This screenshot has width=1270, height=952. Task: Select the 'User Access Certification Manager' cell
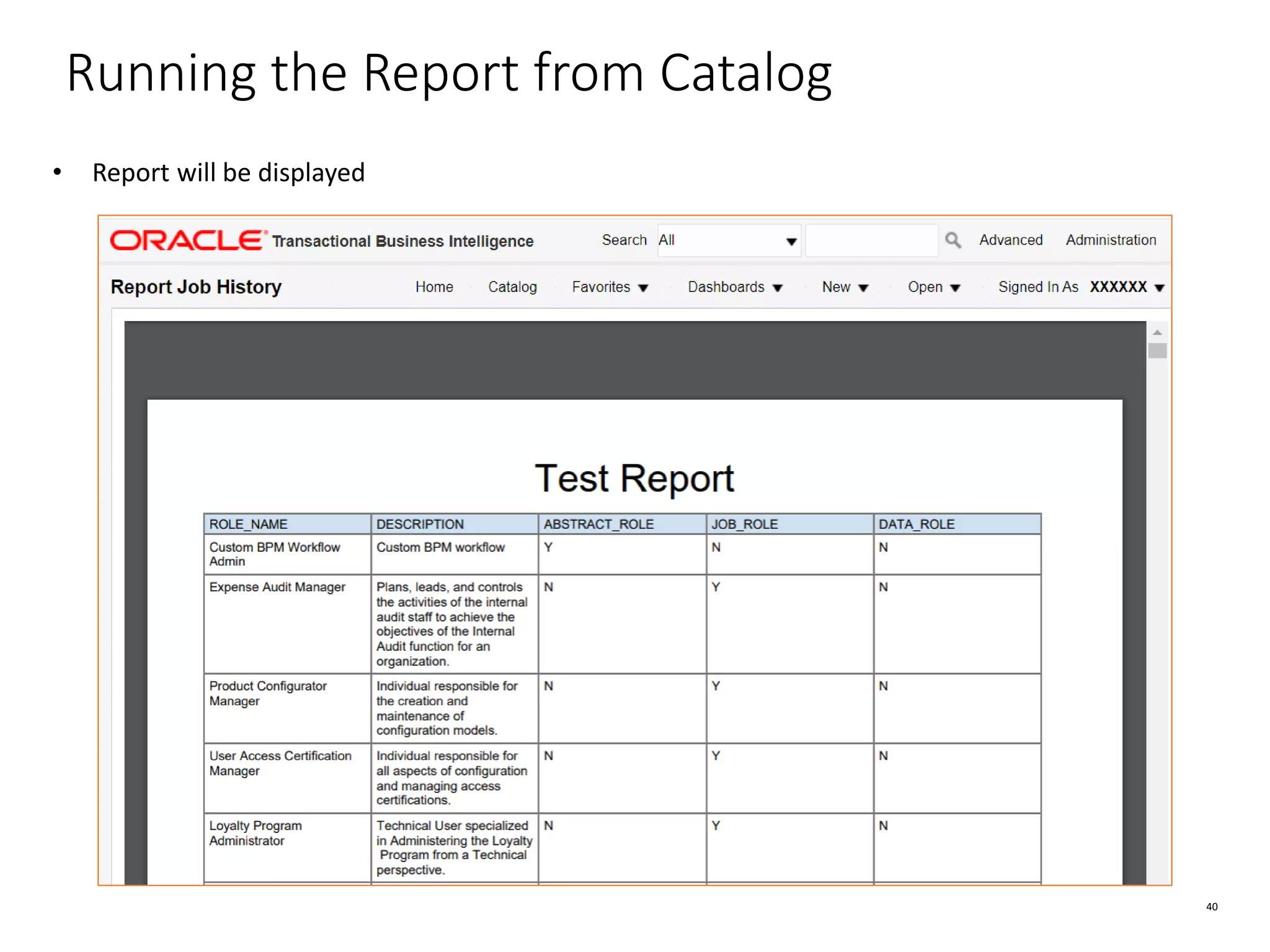click(x=287, y=778)
